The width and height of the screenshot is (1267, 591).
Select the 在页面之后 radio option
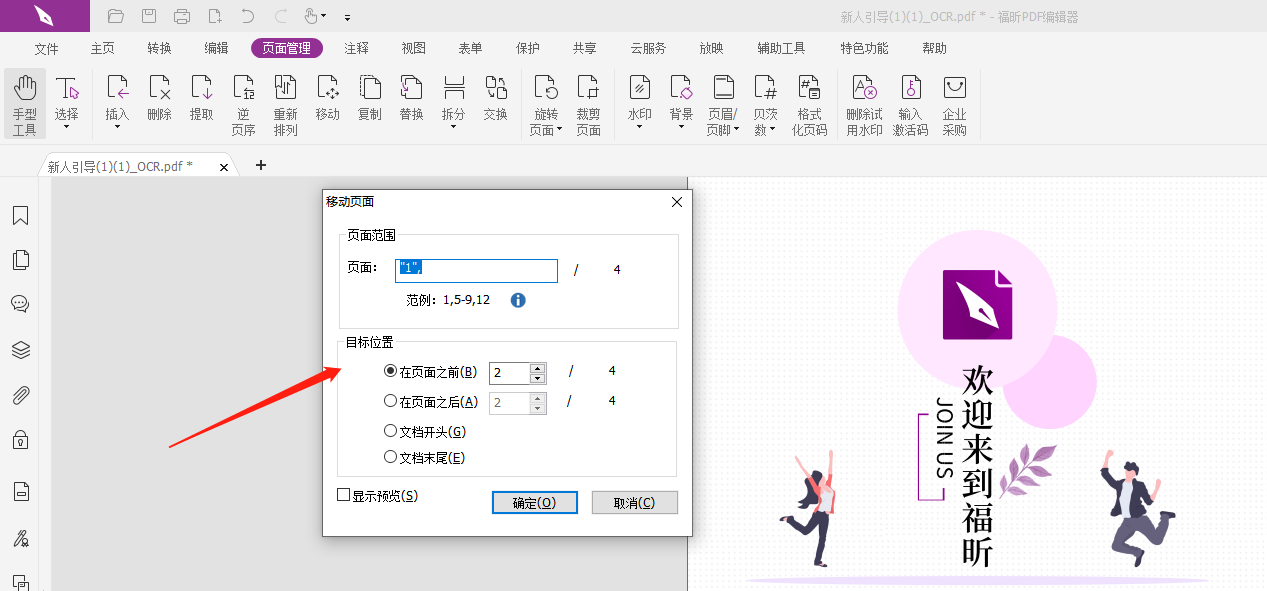391,400
